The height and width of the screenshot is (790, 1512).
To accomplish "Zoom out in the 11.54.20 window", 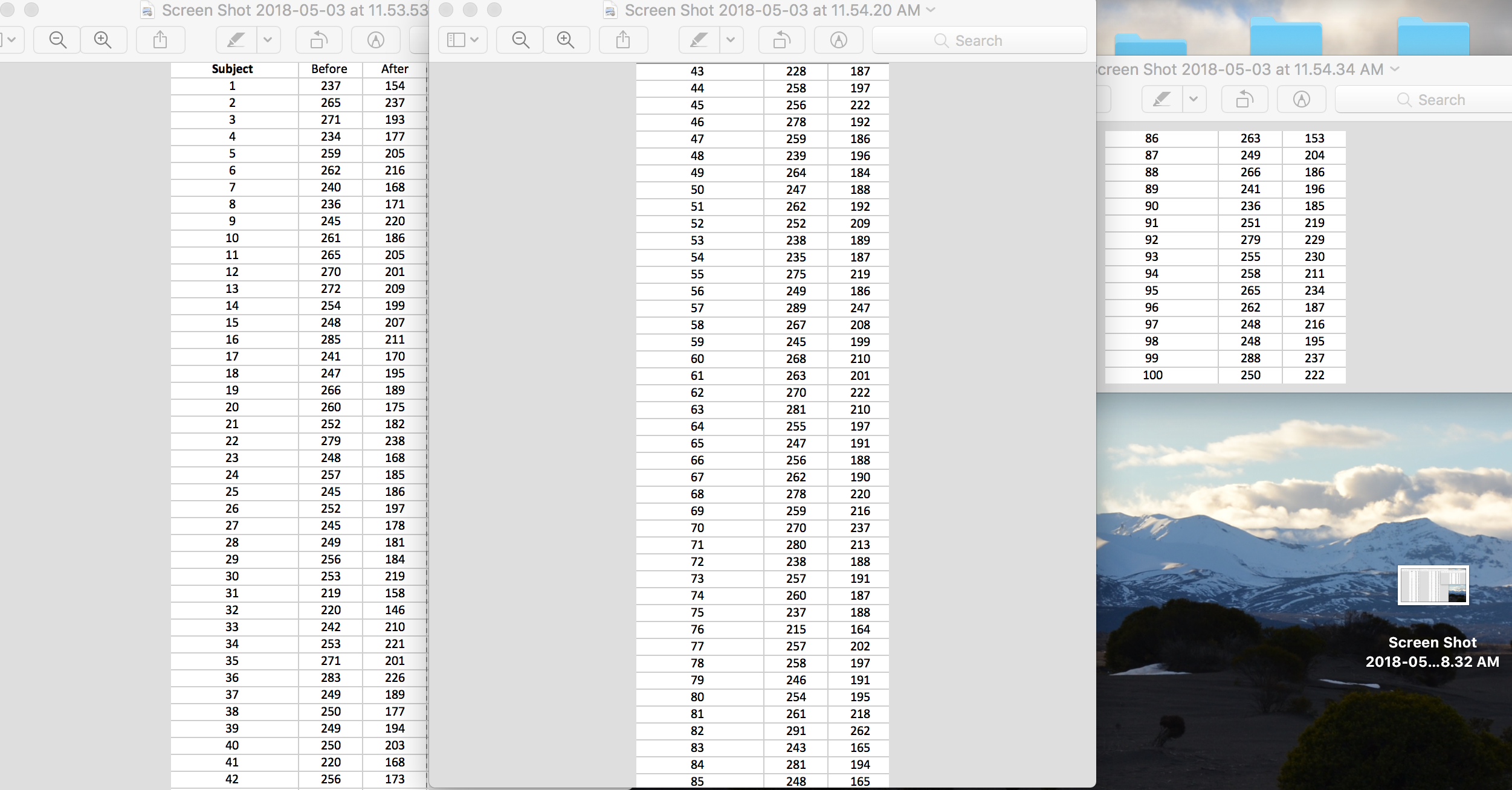I will tap(520, 40).
